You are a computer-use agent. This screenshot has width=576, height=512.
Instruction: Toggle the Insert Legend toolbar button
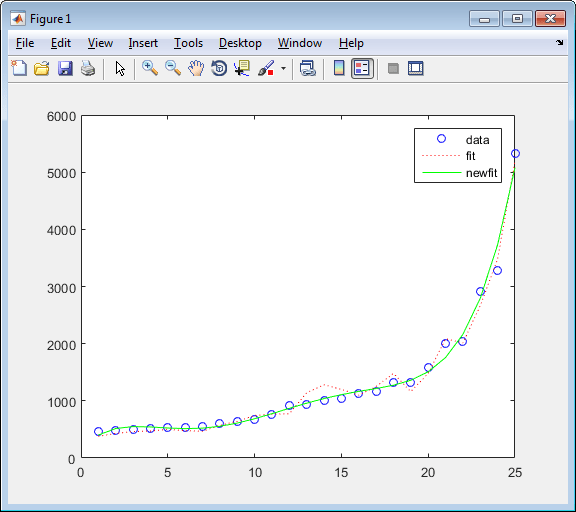click(x=362, y=68)
